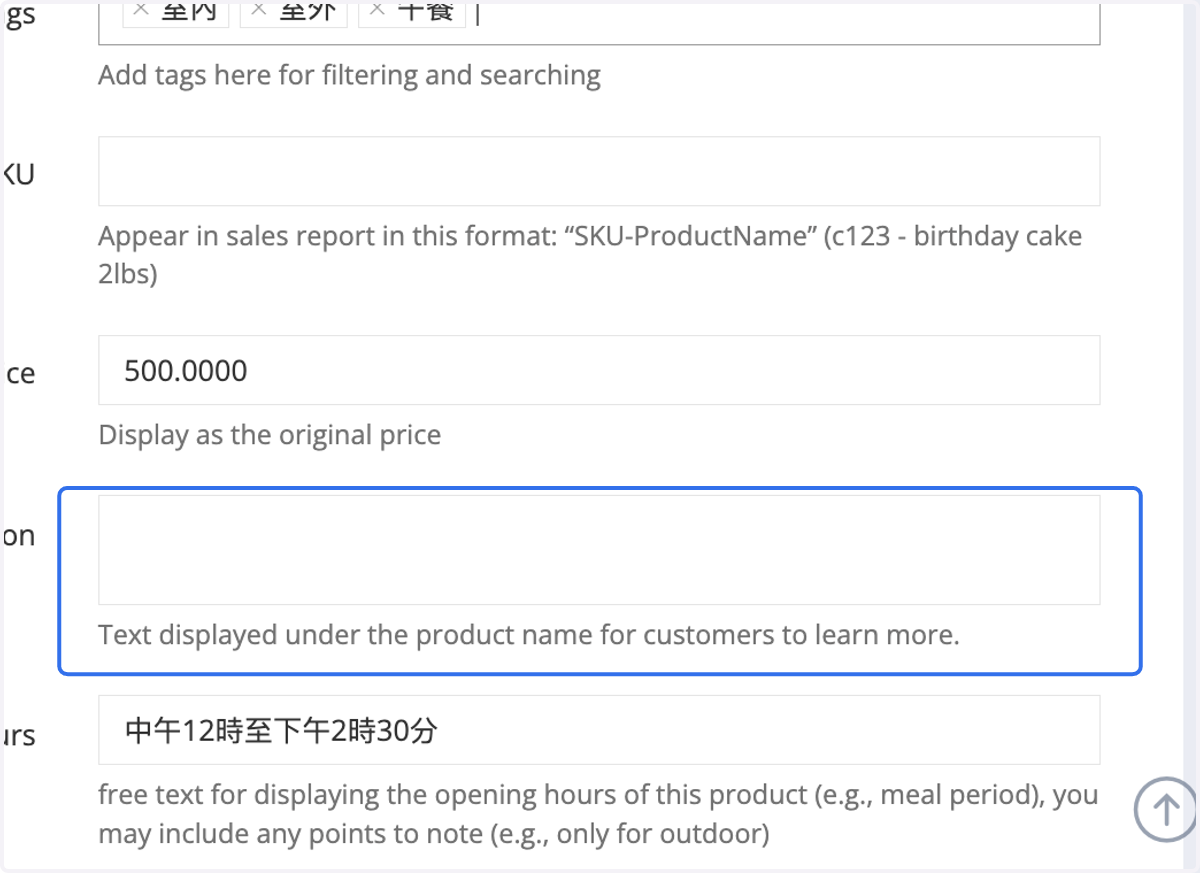Click the scroll-to-top arrow icon
Screen dimensions: 1200x873
click(1165, 809)
